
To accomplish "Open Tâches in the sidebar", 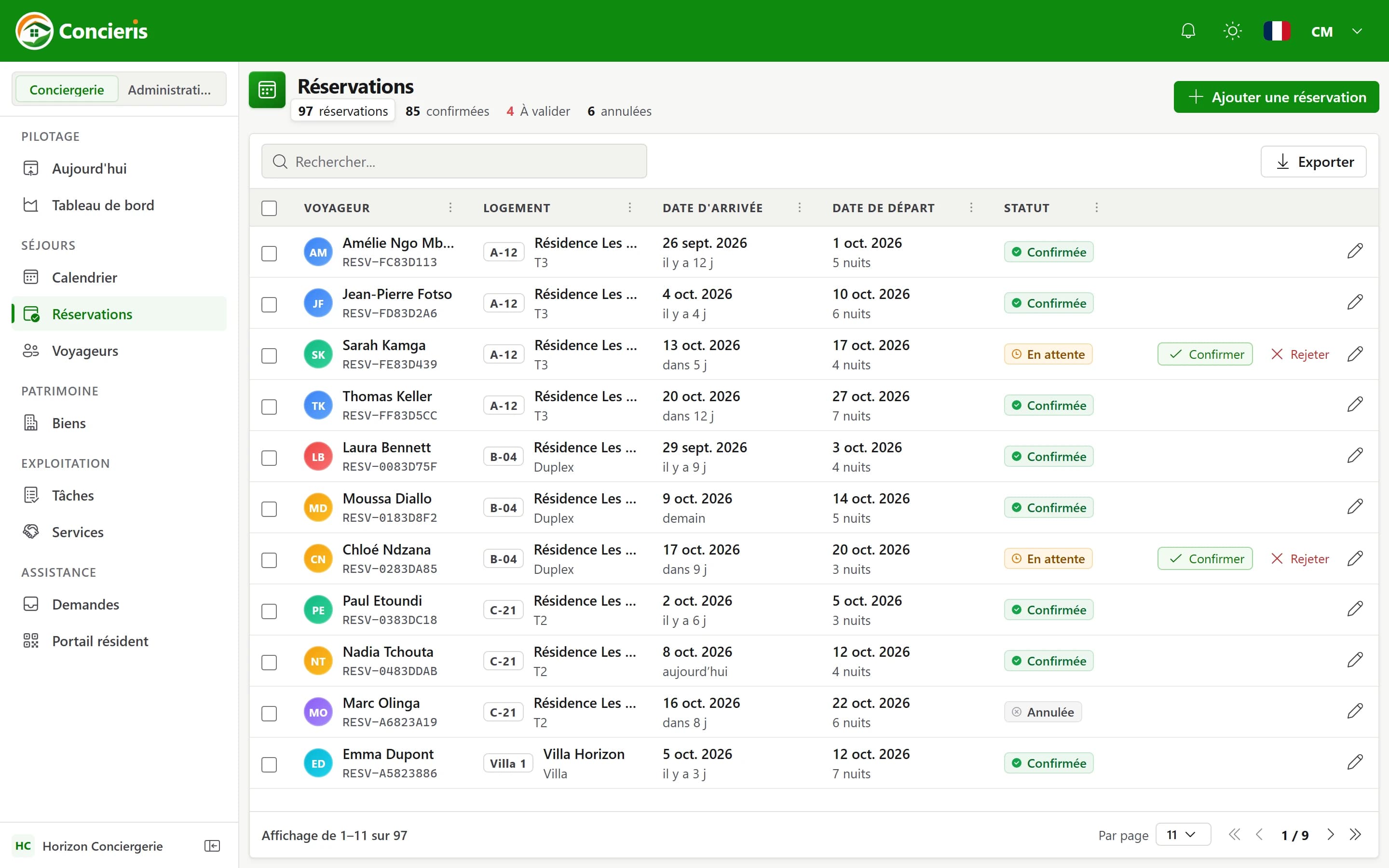I will click(x=120, y=495).
